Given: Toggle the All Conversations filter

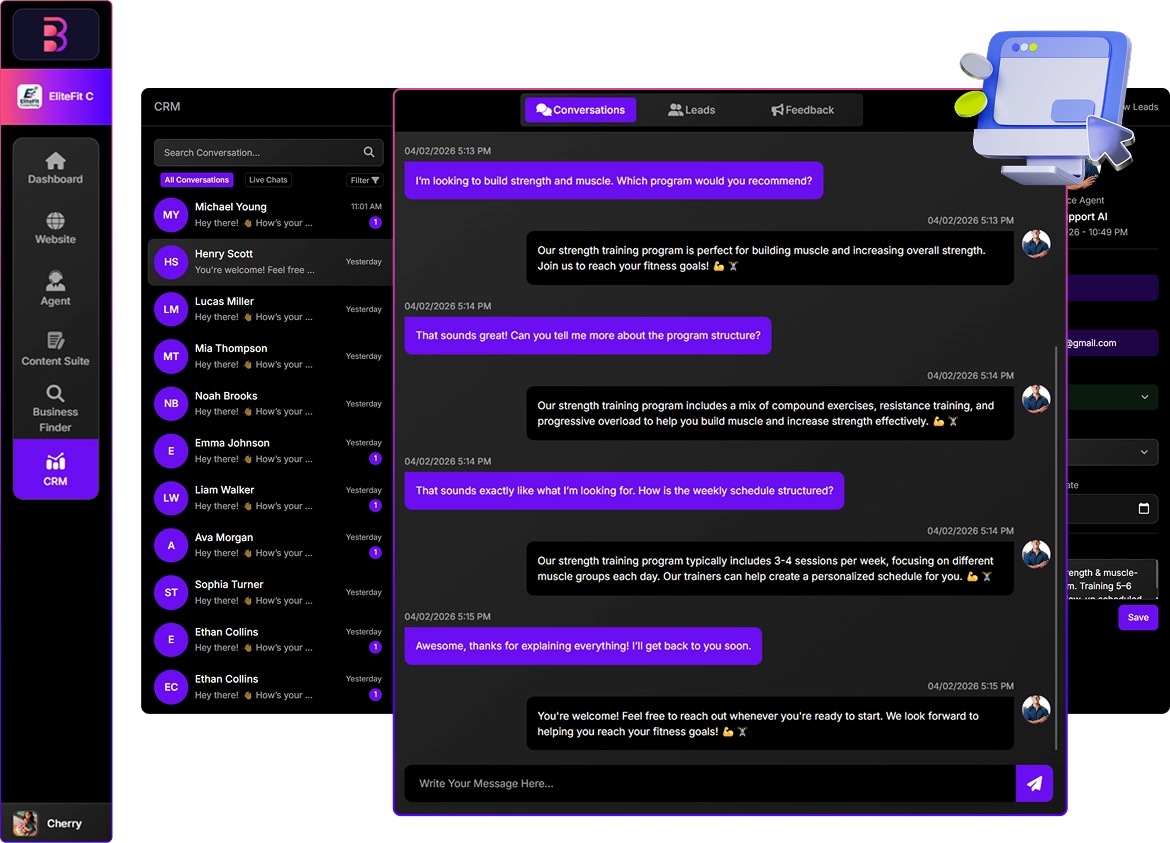Looking at the screenshot, I should click(x=197, y=180).
